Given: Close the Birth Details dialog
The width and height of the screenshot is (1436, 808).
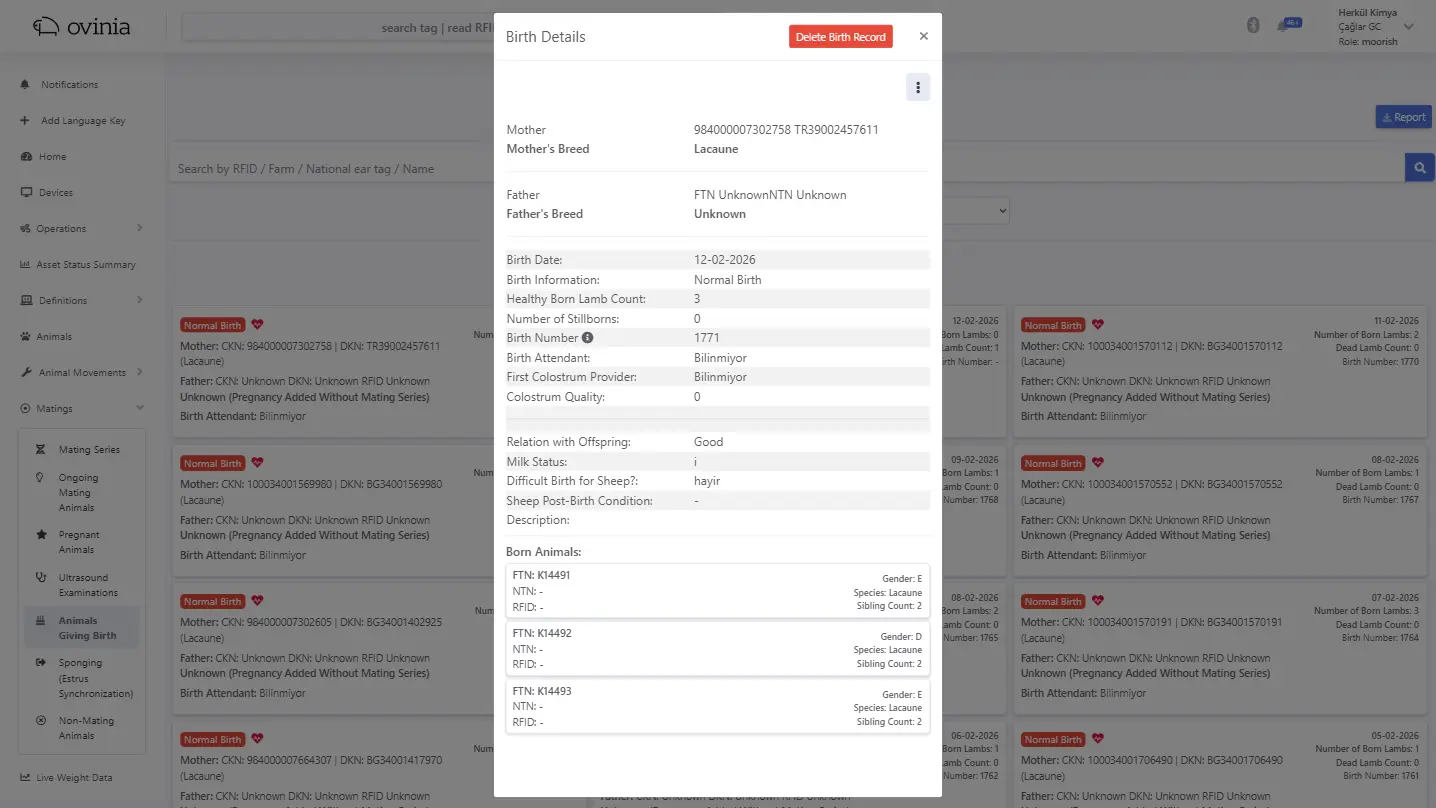Looking at the screenshot, I should click(x=923, y=36).
